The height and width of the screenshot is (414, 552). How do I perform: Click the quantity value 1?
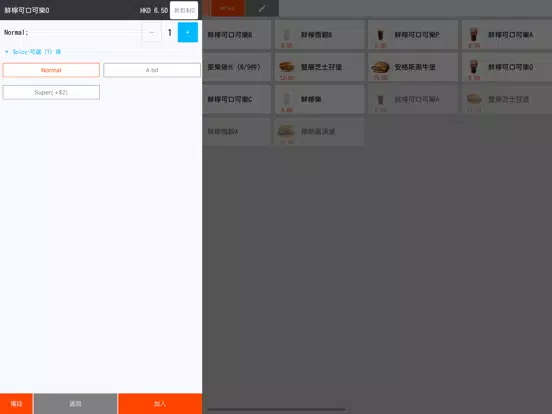coord(170,32)
